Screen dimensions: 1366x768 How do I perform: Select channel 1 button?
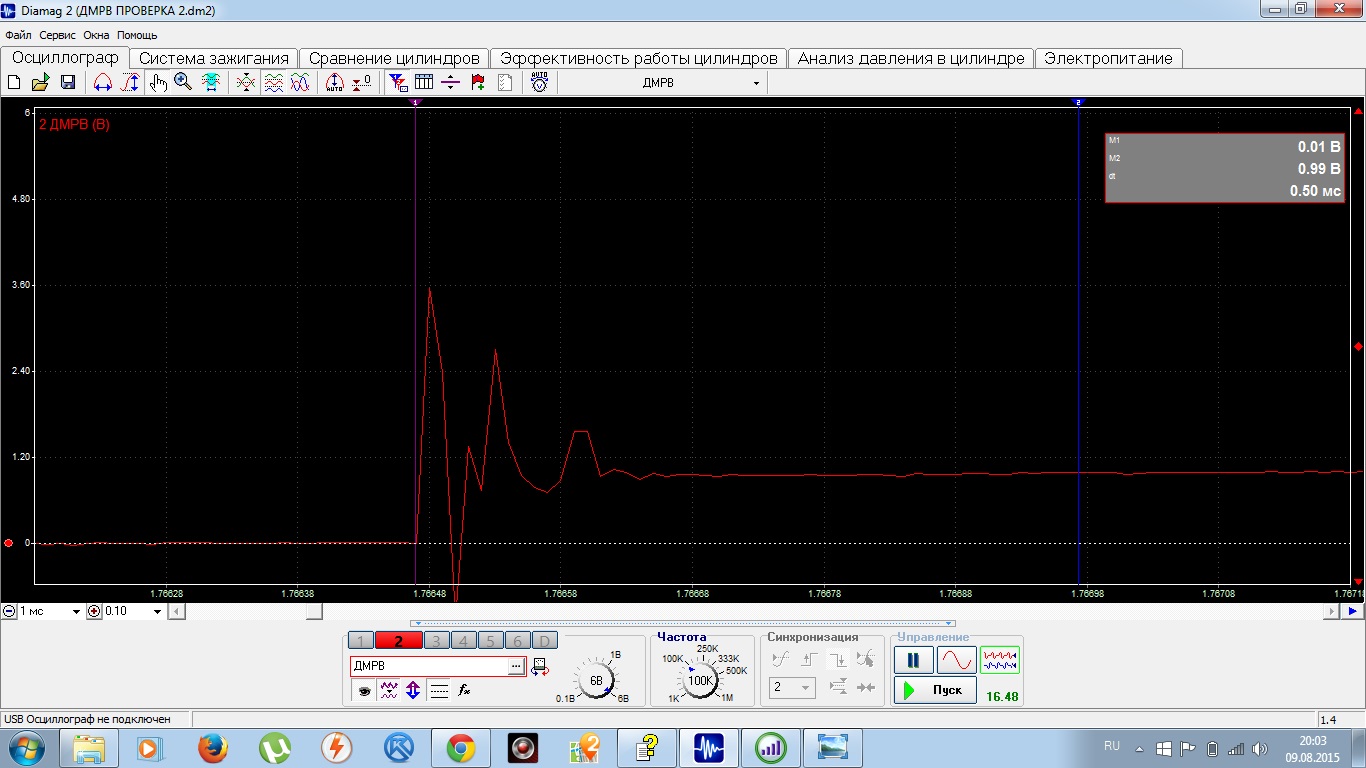(360, 642)
